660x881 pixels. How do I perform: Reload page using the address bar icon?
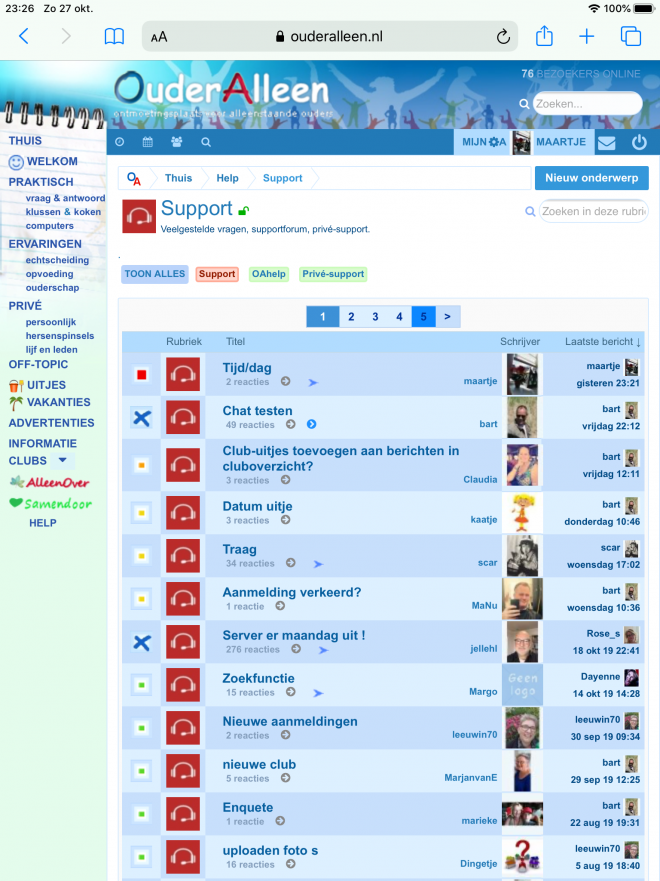pyautogui.click(x=503, y=37)
